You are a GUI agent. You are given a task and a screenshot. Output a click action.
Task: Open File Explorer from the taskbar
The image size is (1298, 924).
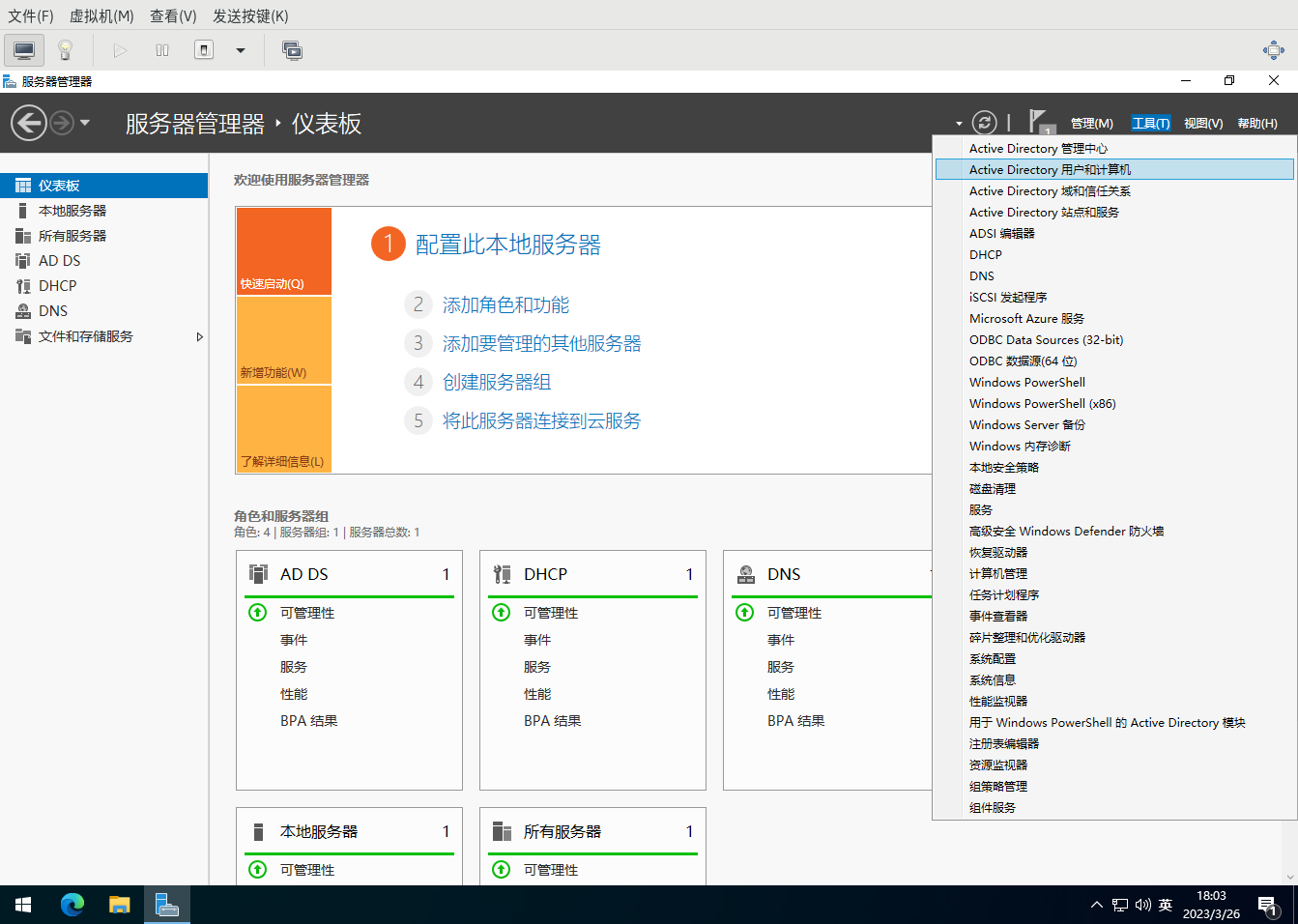click(x=119, y=905)
